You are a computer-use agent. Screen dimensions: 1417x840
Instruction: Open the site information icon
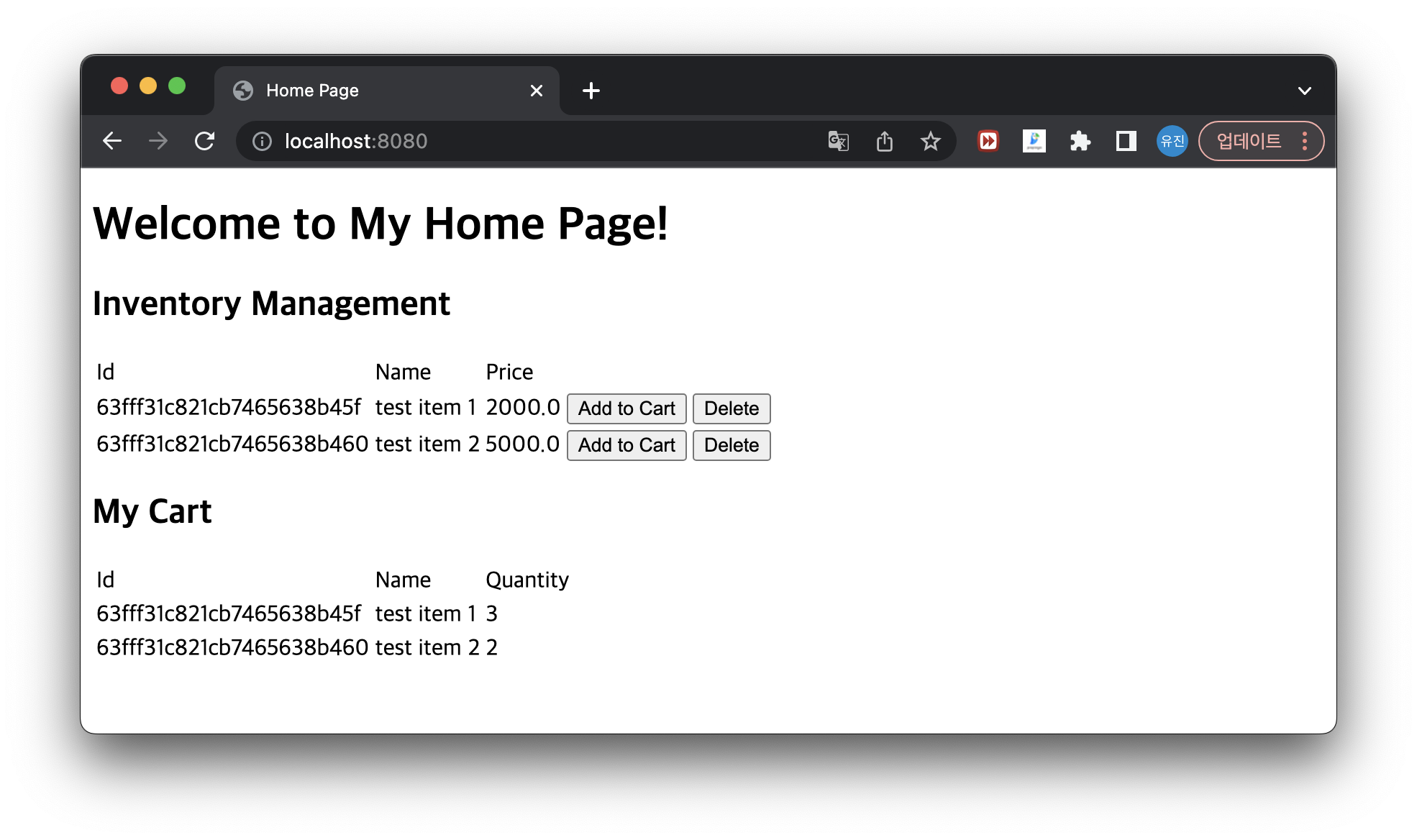pyautogui.click(x=262, y=141)
